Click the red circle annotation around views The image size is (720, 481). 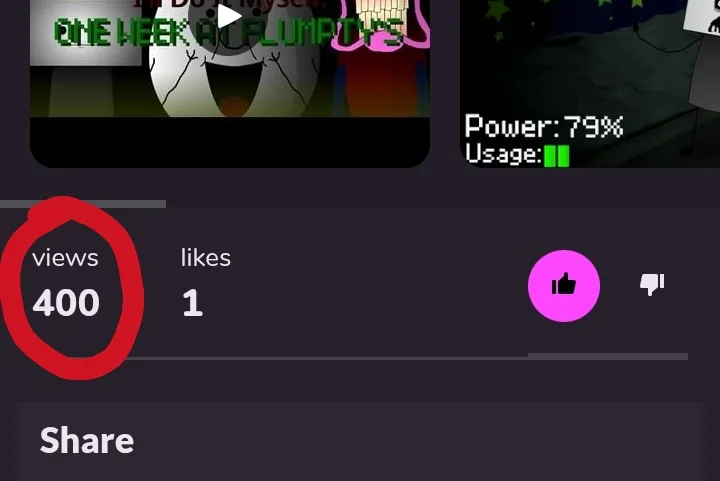pos(72,288)
